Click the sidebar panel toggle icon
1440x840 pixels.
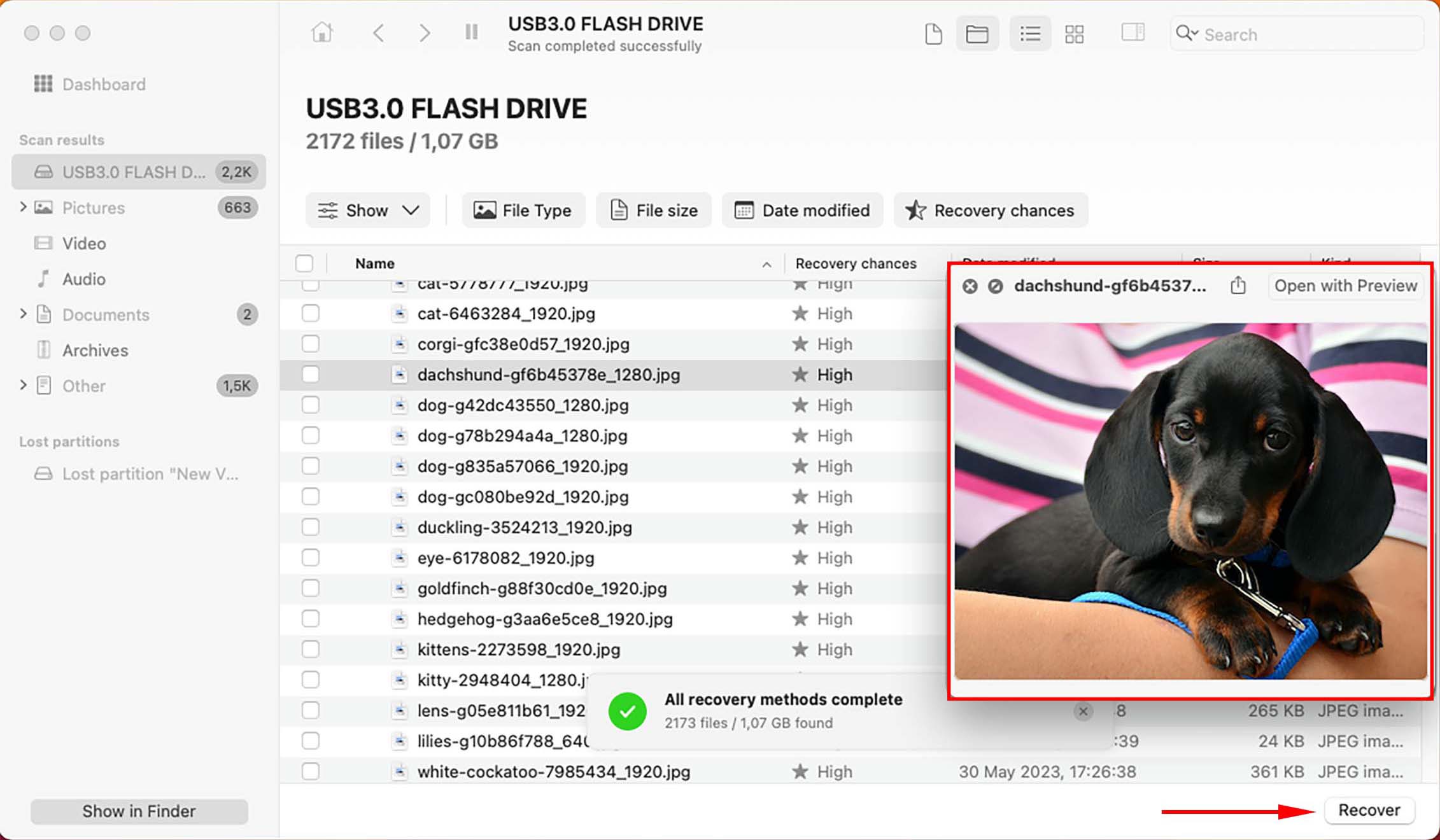click(1131, 34)
